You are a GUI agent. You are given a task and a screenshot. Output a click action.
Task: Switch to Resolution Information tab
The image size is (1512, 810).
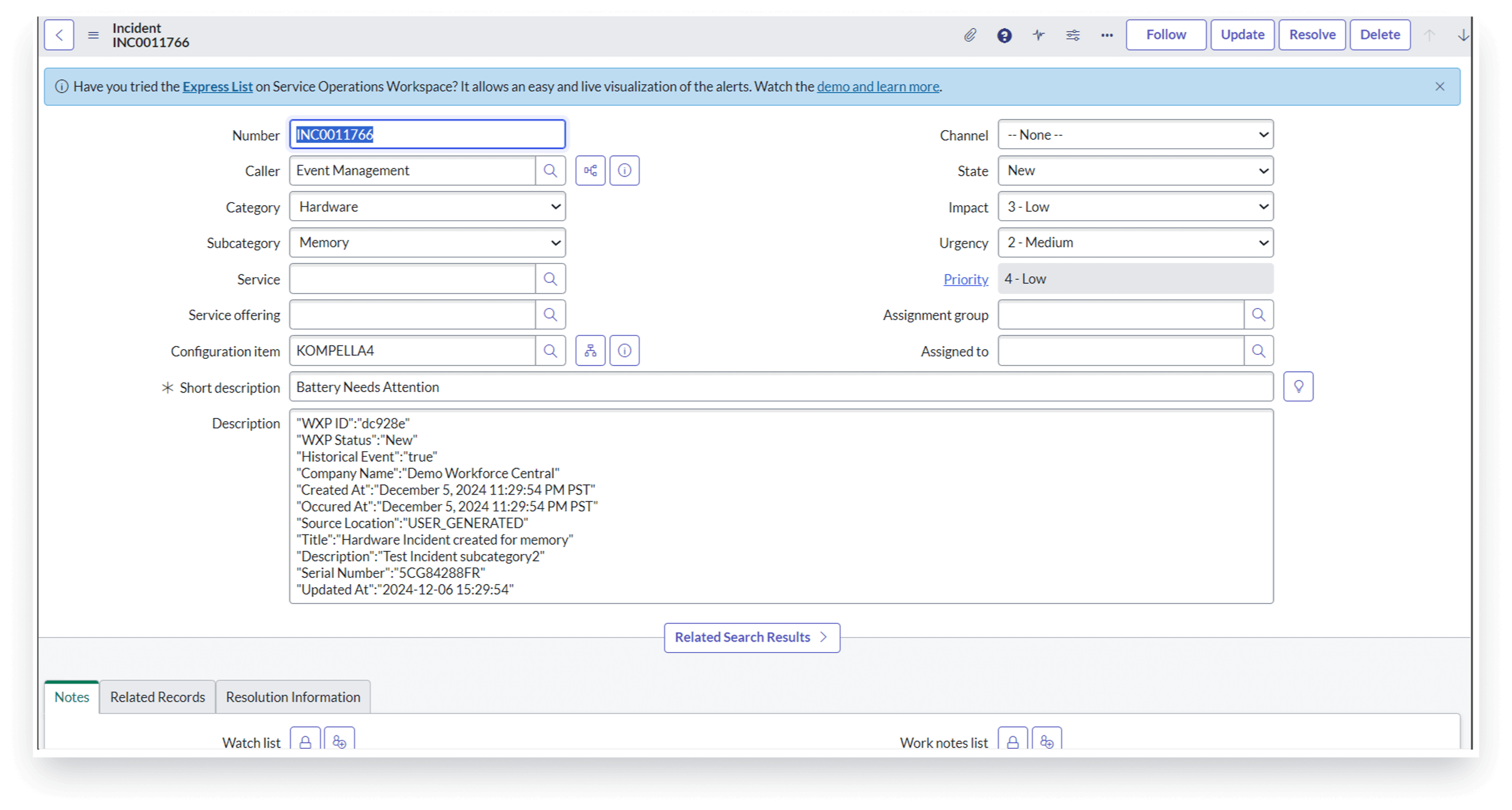click(x=293, y=697)
